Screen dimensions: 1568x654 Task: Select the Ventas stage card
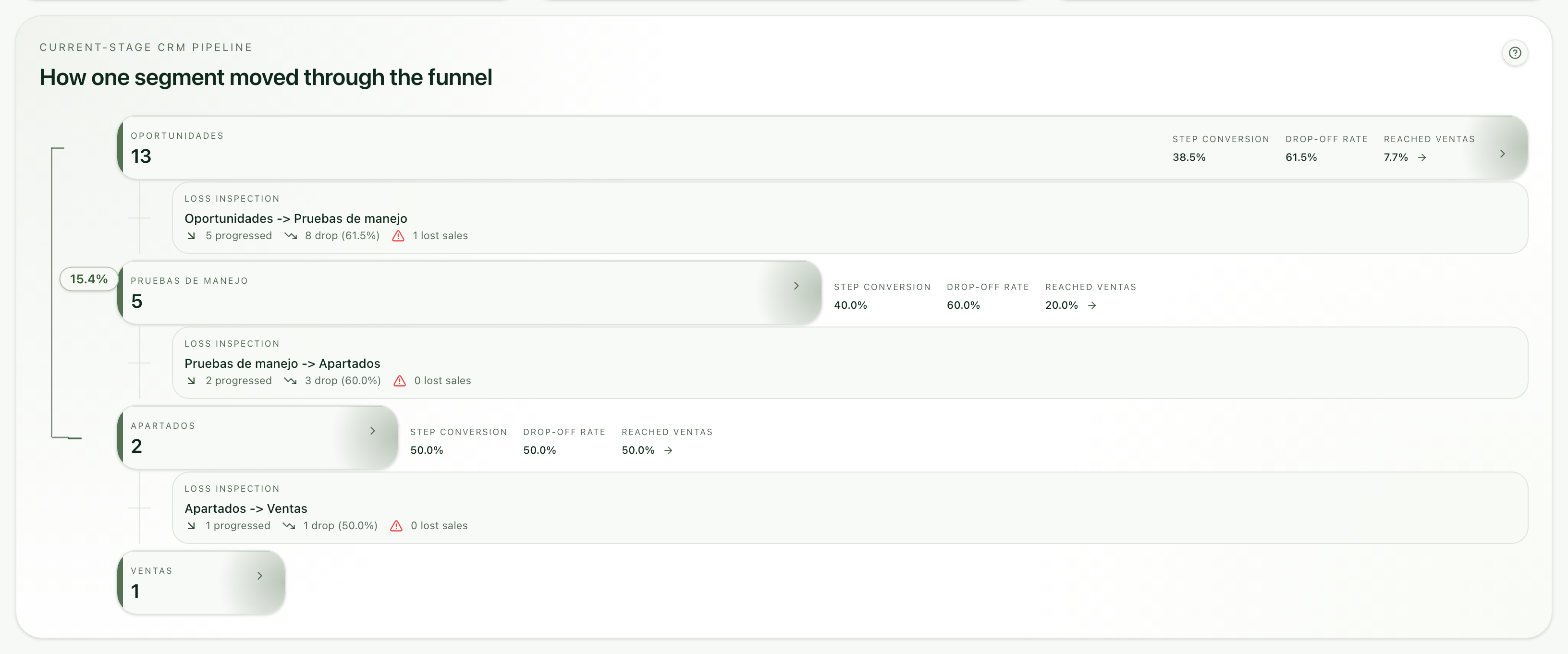[x=201, y=582]
